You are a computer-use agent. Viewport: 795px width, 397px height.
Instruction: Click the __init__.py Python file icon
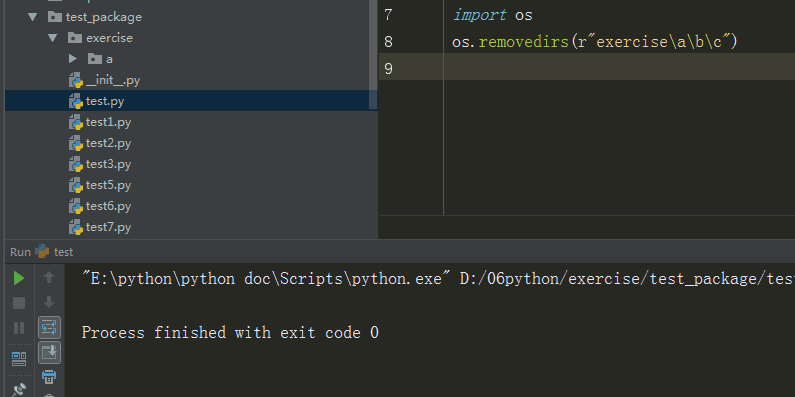[76, 81]
